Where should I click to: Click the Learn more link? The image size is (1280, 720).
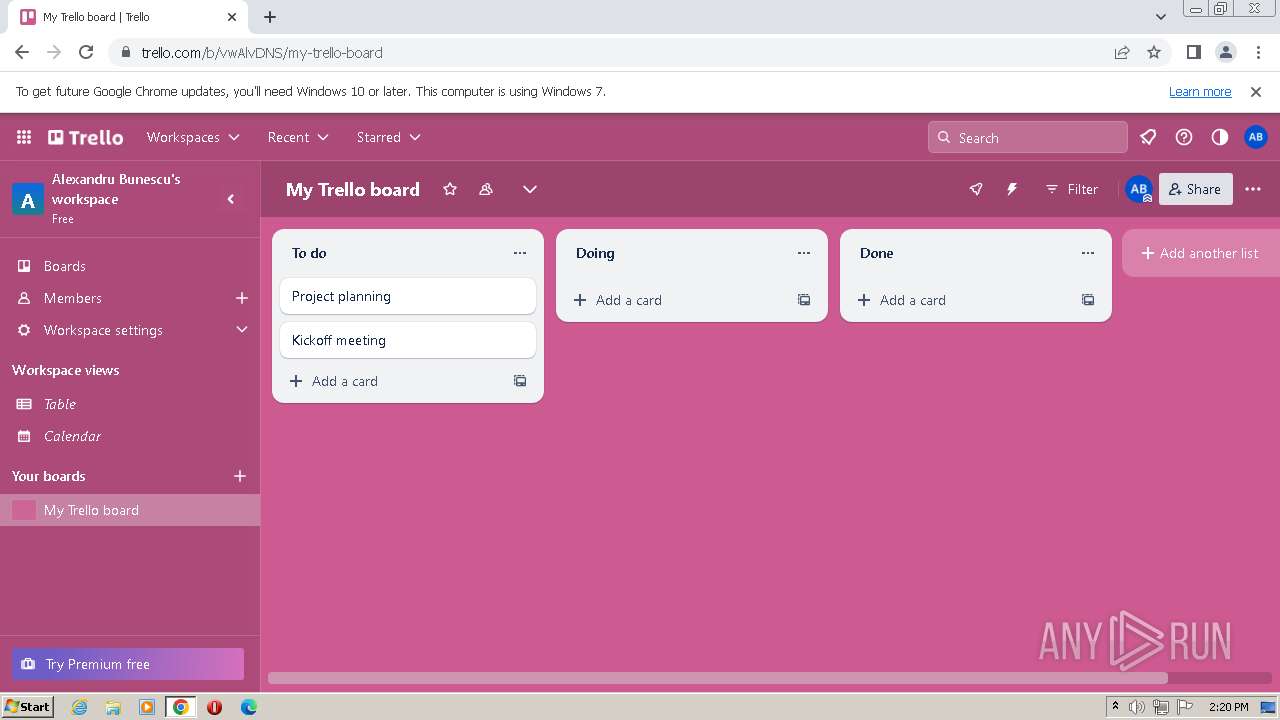coord(1200,91)
